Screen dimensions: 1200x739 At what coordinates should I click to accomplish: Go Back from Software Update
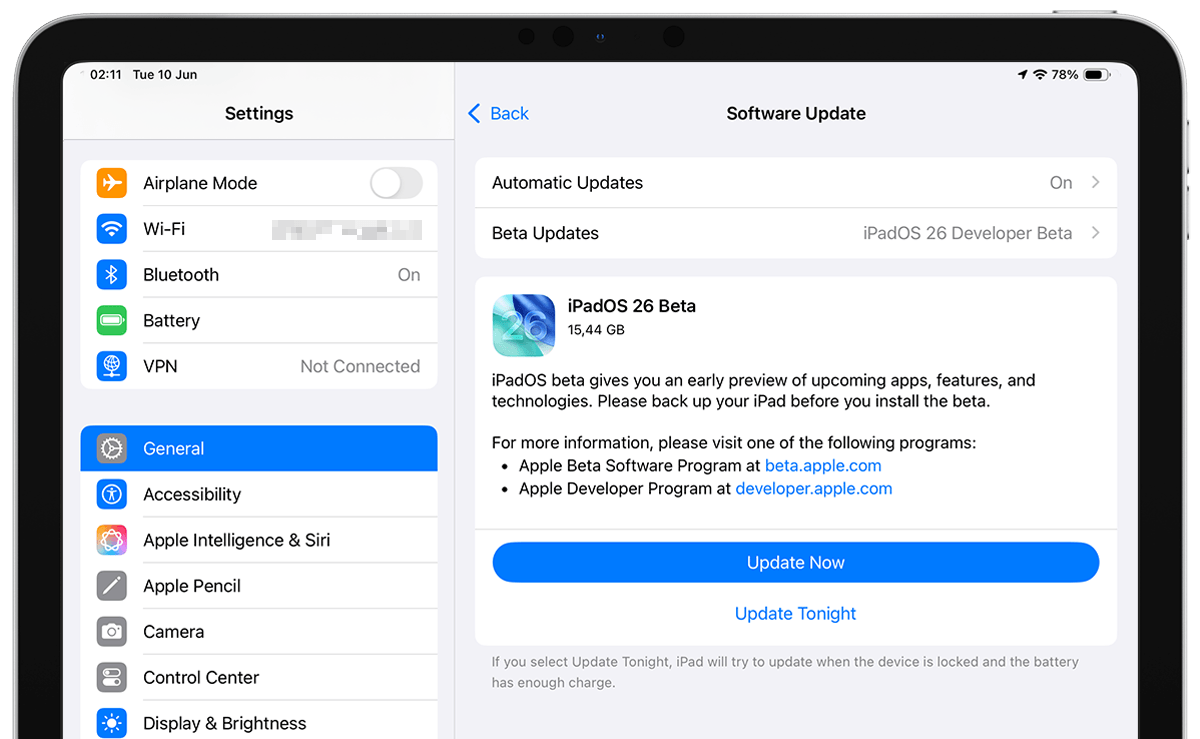coord(498,113)
